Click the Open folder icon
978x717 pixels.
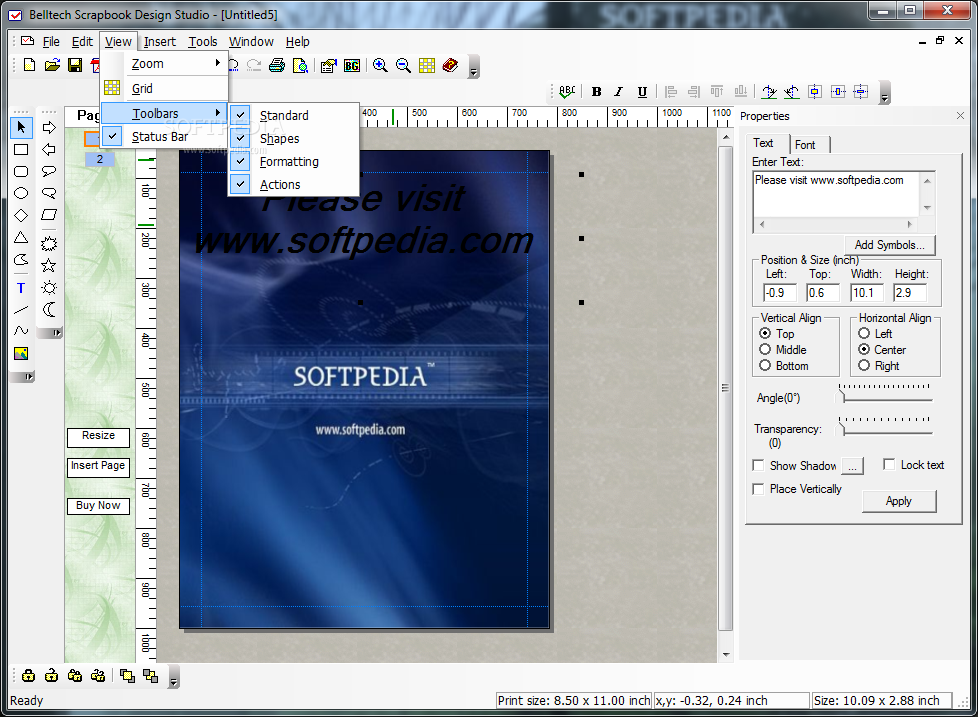52,65
